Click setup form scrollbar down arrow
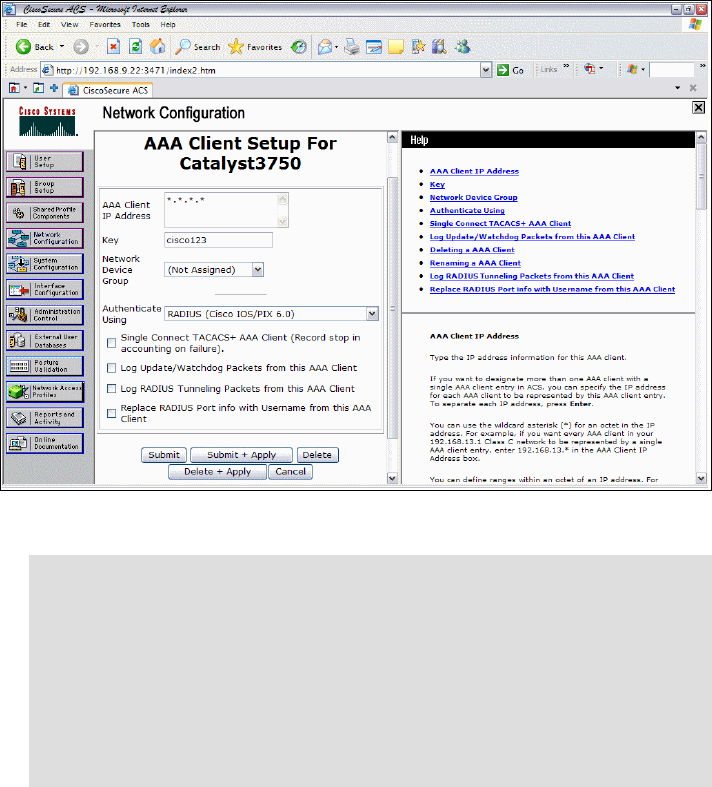Image resolution: width=712 pixels, height=787 pixels. point(392,478)
